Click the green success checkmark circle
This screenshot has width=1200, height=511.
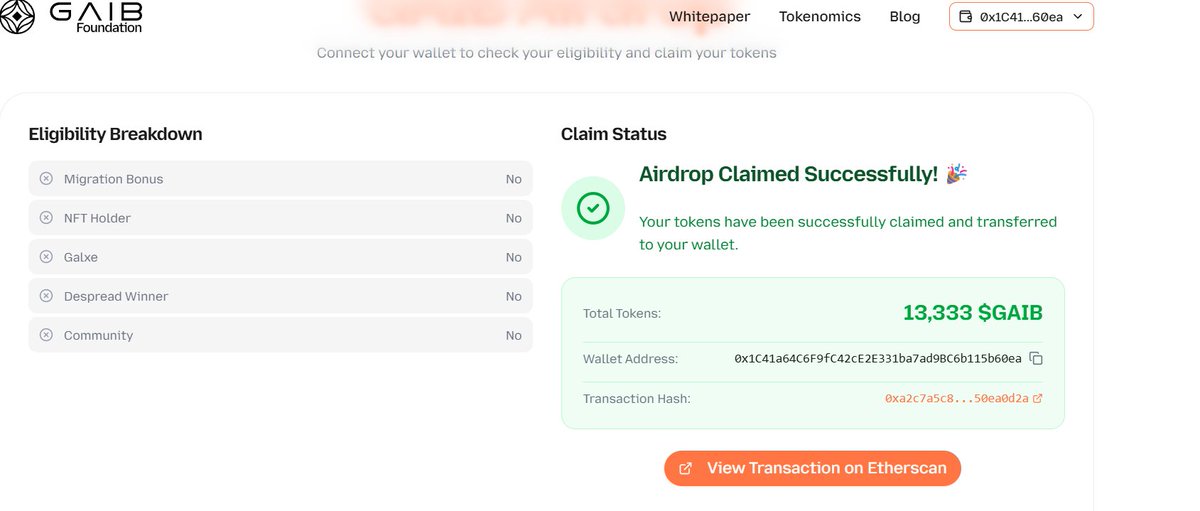click(593, 208)
